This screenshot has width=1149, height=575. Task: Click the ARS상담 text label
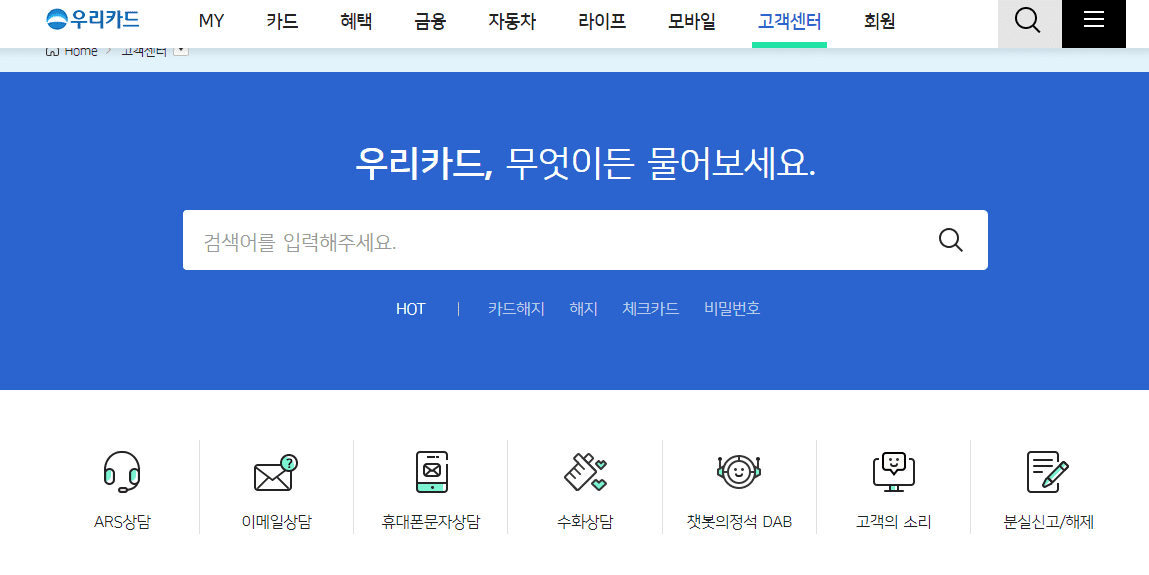[x=122, y=522]
